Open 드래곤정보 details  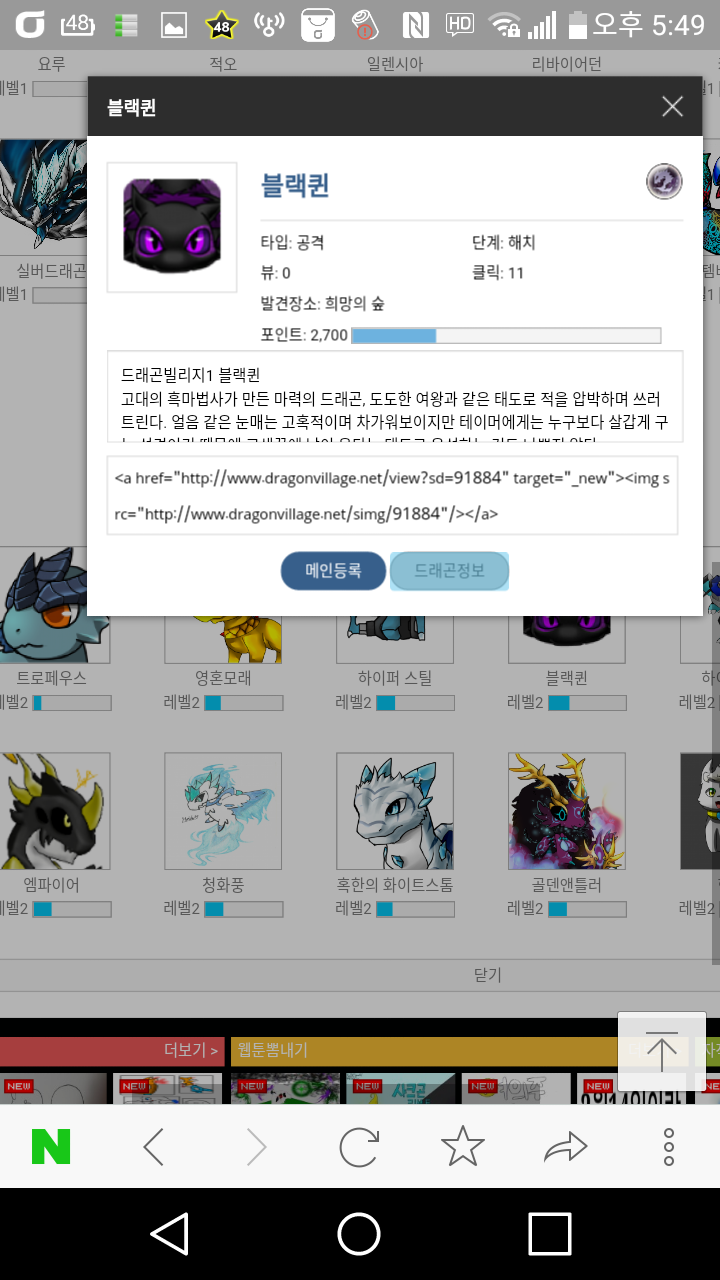pyautogui.click(x=449, y=571)
